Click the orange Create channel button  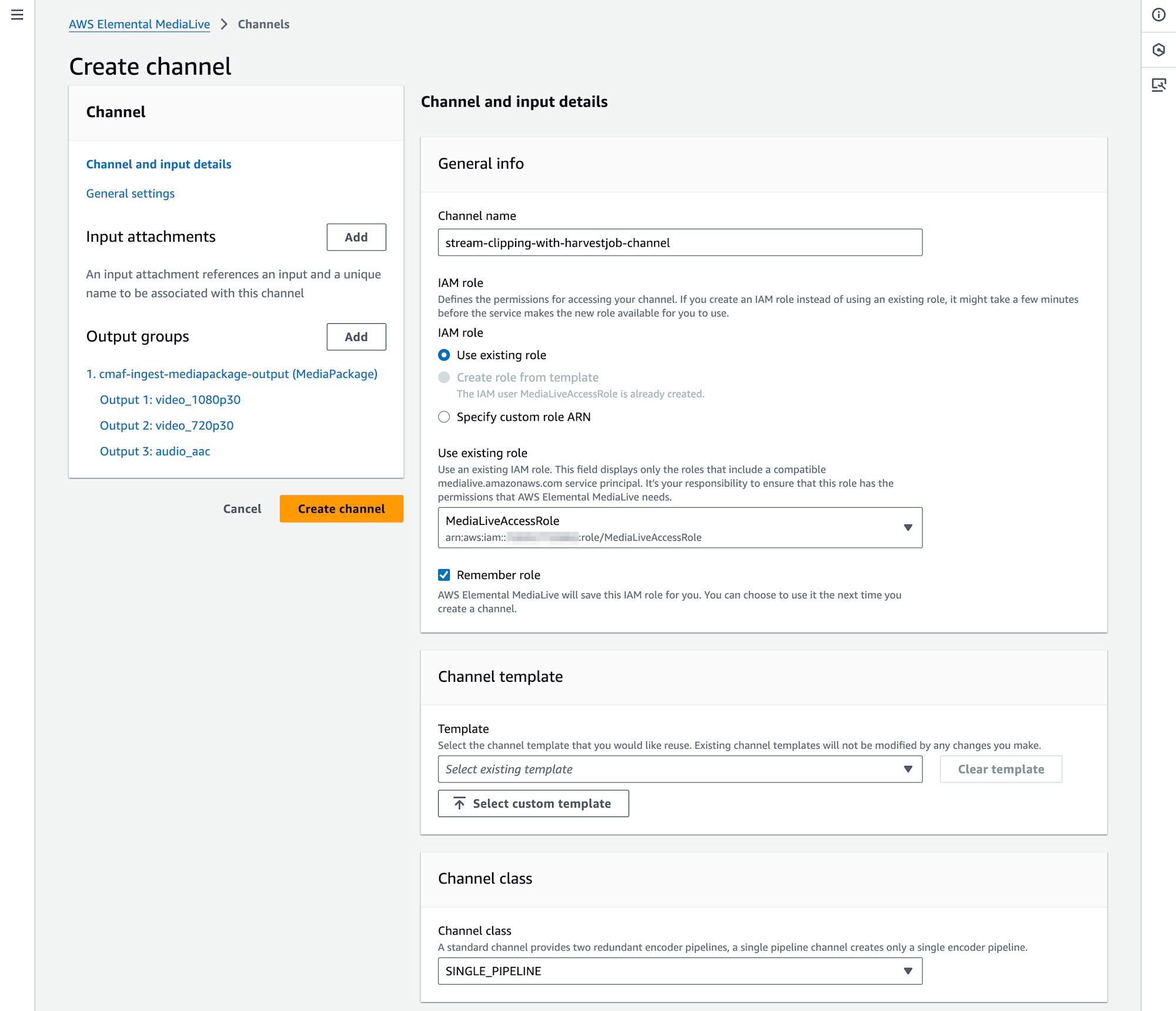click(x=342, y=509)
